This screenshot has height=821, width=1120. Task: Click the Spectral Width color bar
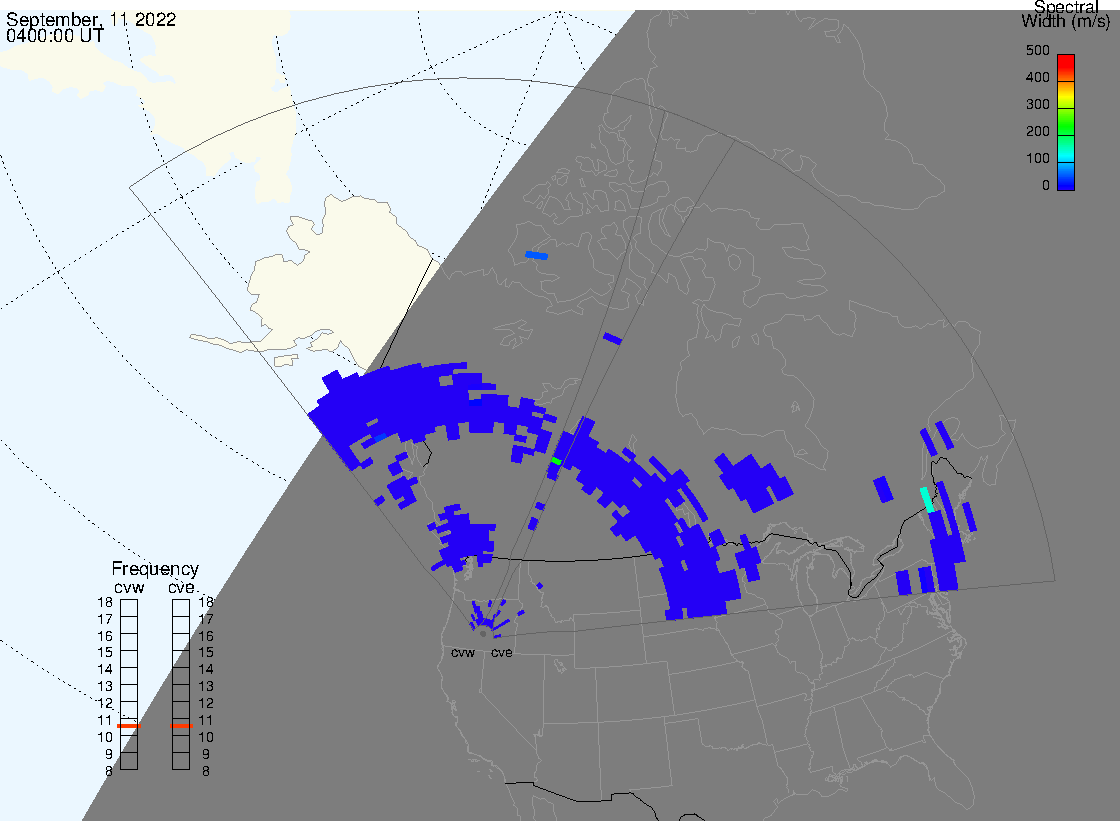(1066, 122)
